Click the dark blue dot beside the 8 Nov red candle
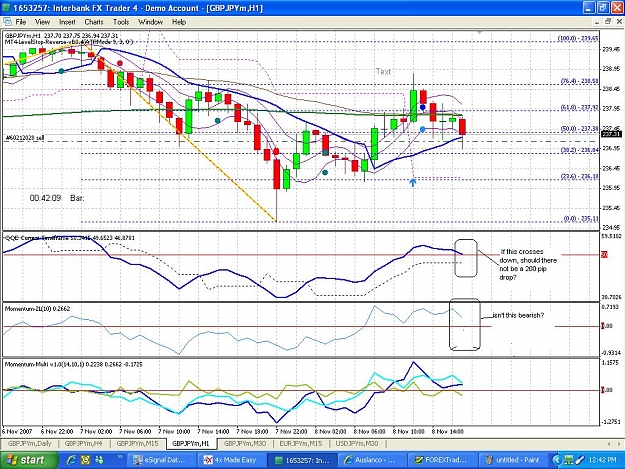Viewport: 625px width, 469px height. [423, 107]
